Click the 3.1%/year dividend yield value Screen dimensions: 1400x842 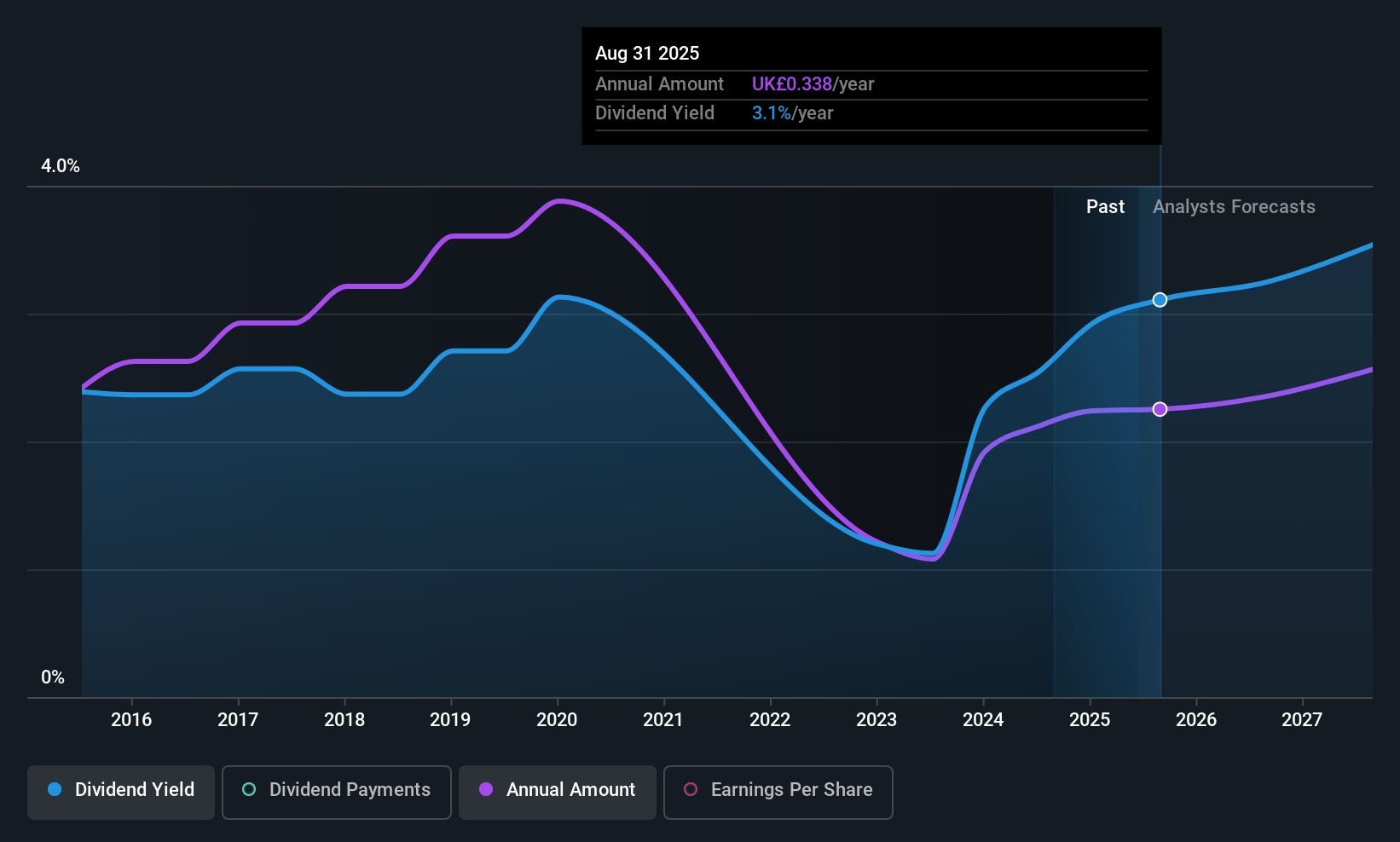792,113
